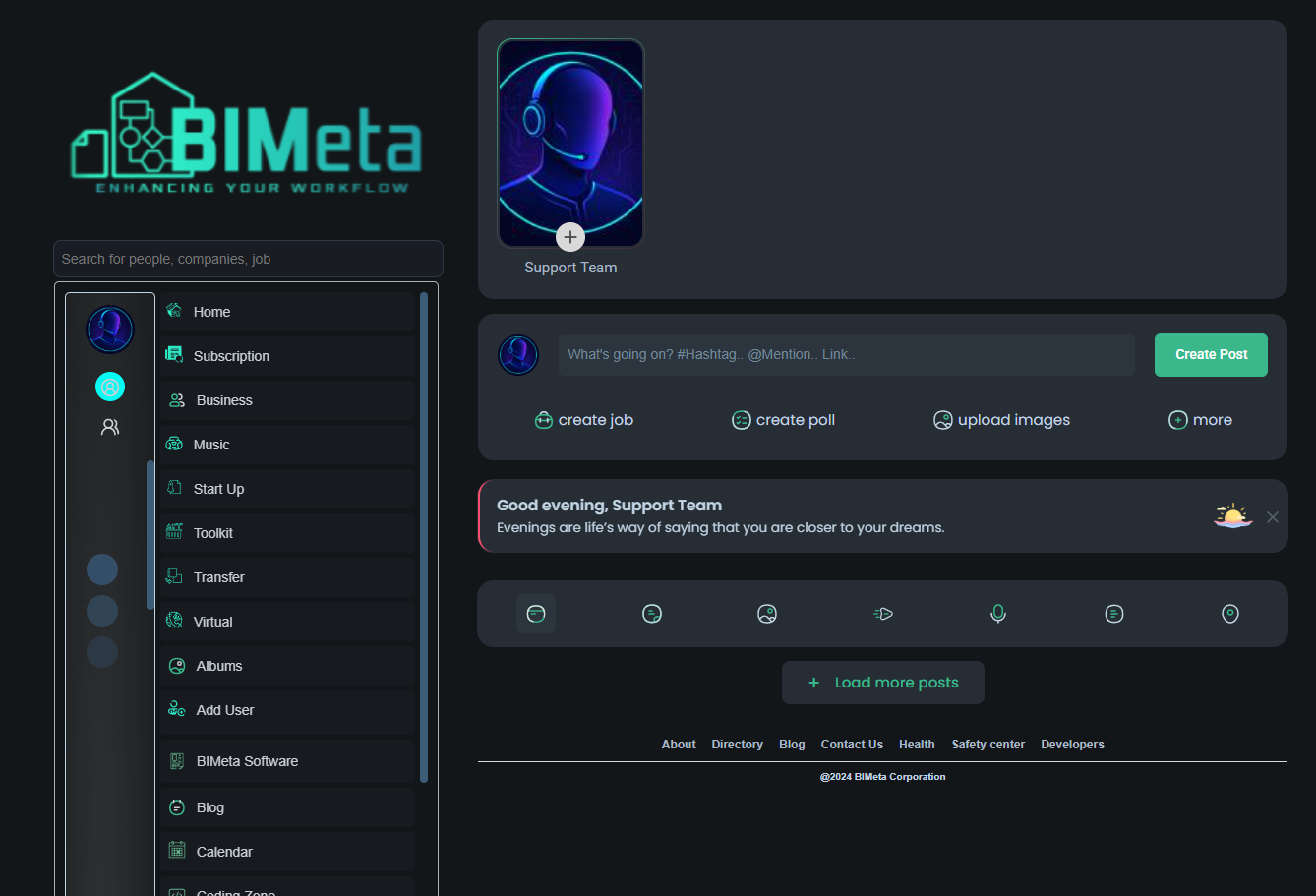The image size is (1316, 896).
Task: Load more posts in the feed
Action: (x=882, y=683)
